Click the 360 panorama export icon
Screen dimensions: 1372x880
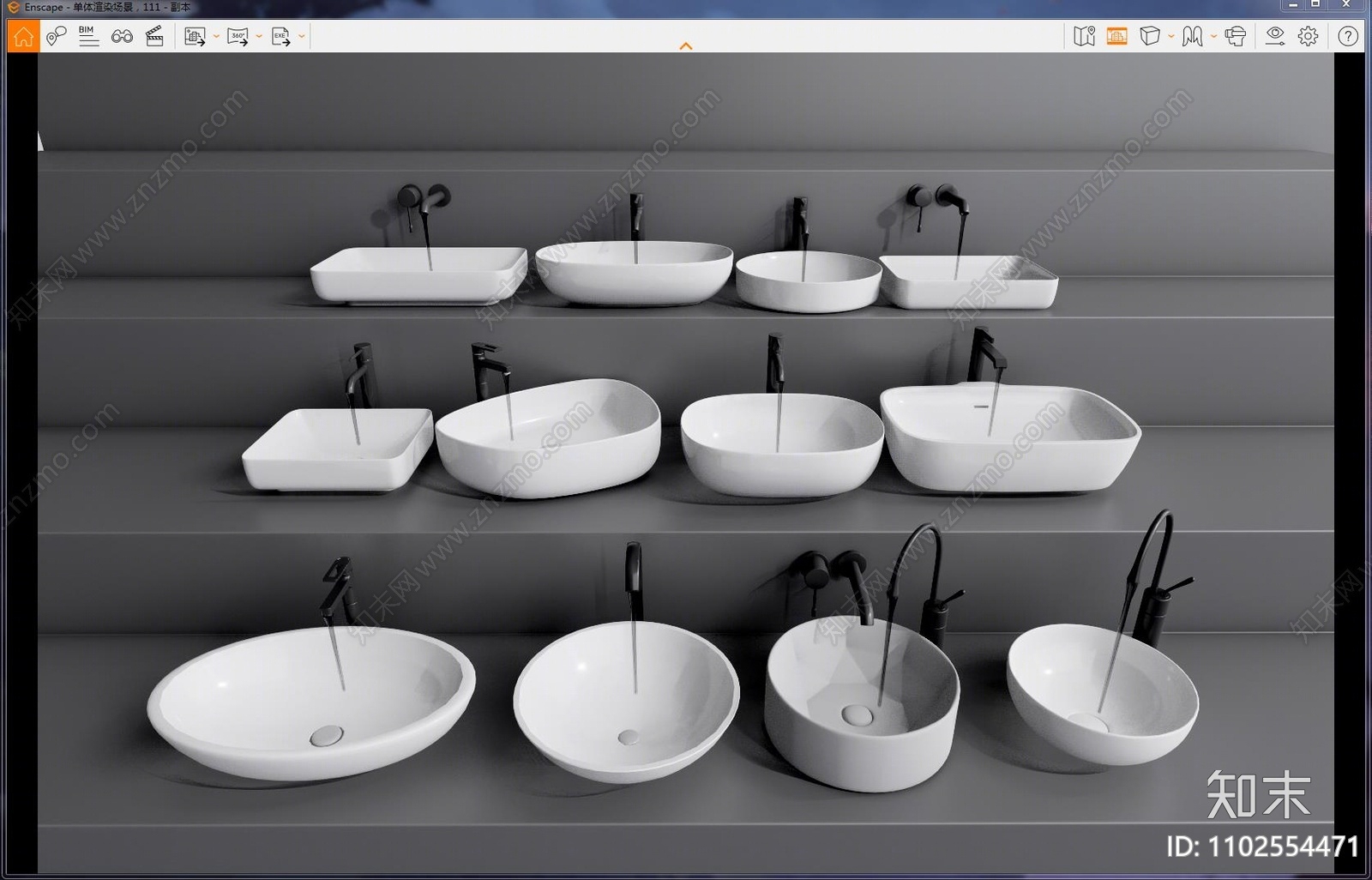click(238, 36)
